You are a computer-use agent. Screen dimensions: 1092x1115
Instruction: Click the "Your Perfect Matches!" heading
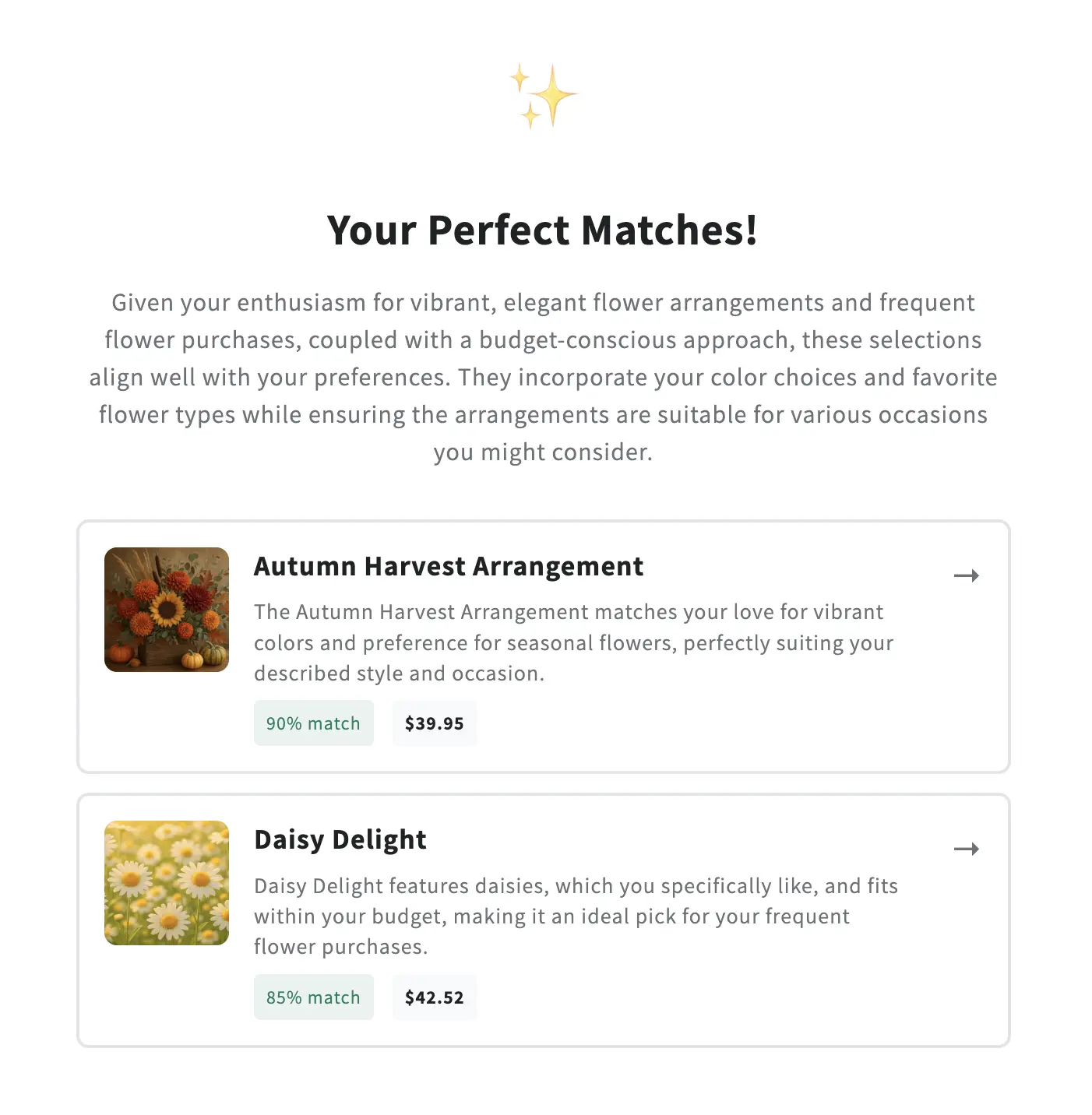[543, 230]
